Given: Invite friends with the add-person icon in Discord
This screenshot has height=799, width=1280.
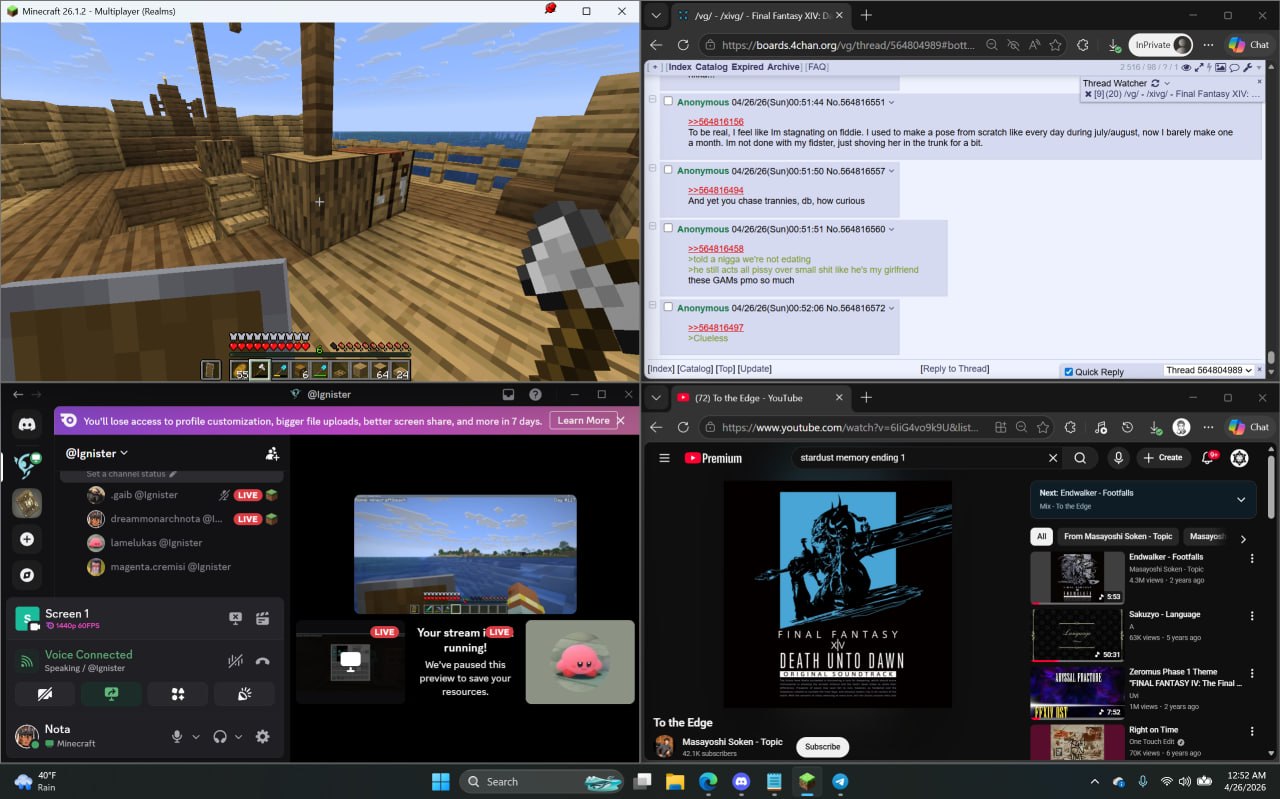Looking at the screenshot, I should pos(272,453).
